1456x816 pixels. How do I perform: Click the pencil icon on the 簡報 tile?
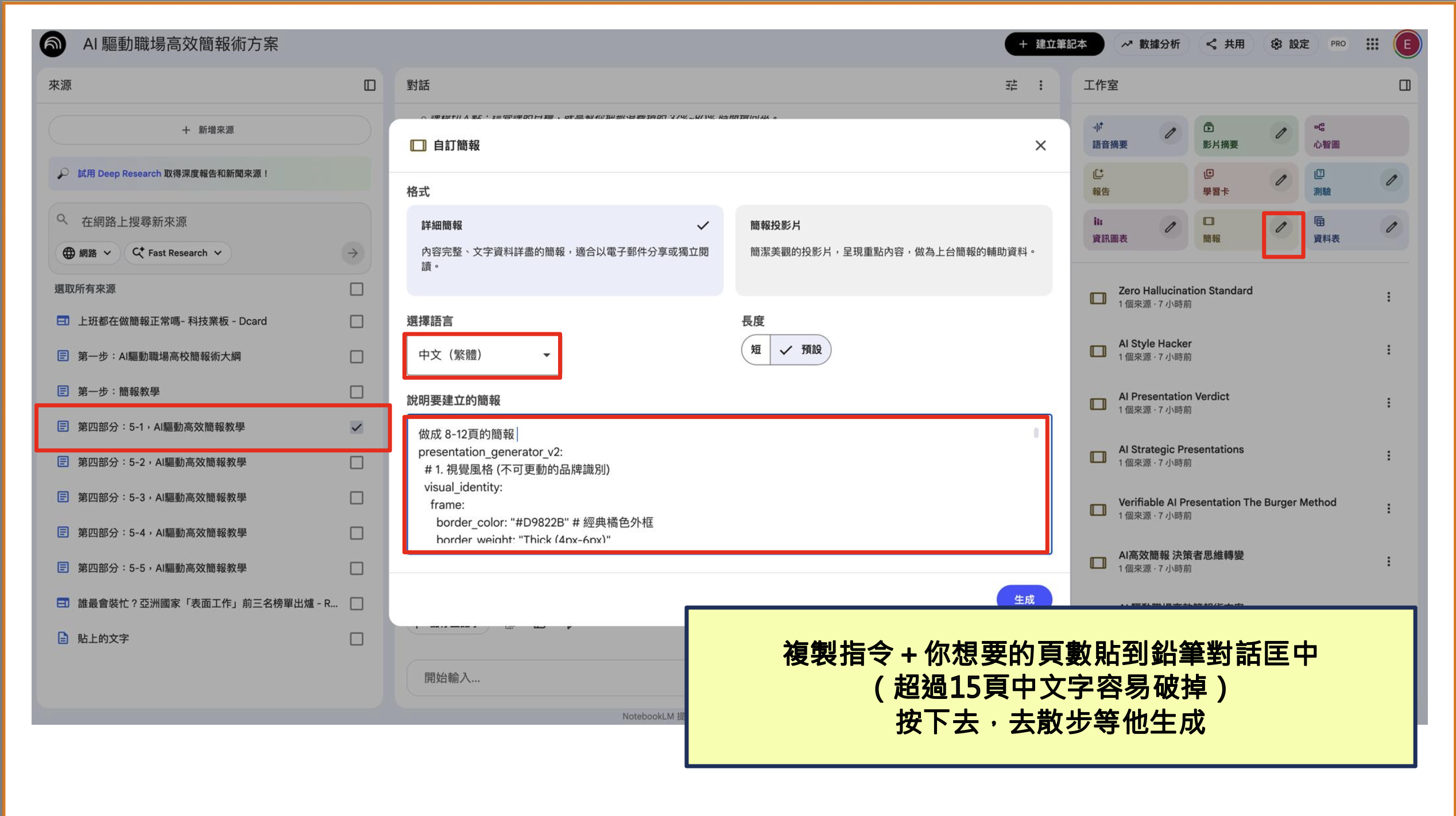1281,228
